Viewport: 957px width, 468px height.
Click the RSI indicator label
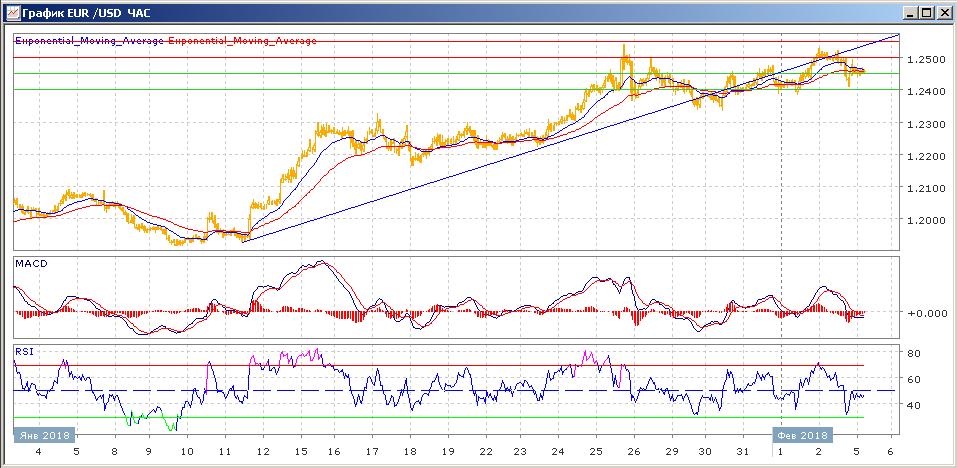click(x=24, y=351)
